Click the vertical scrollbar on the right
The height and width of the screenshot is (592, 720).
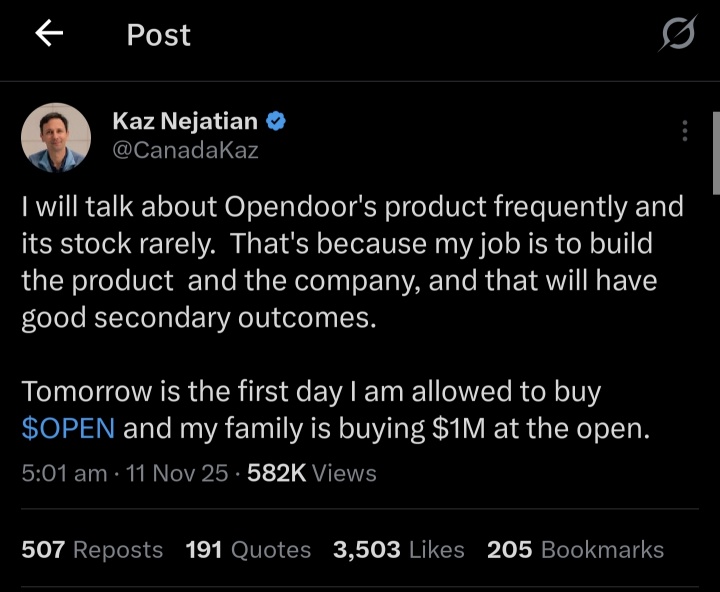(715, 150)
